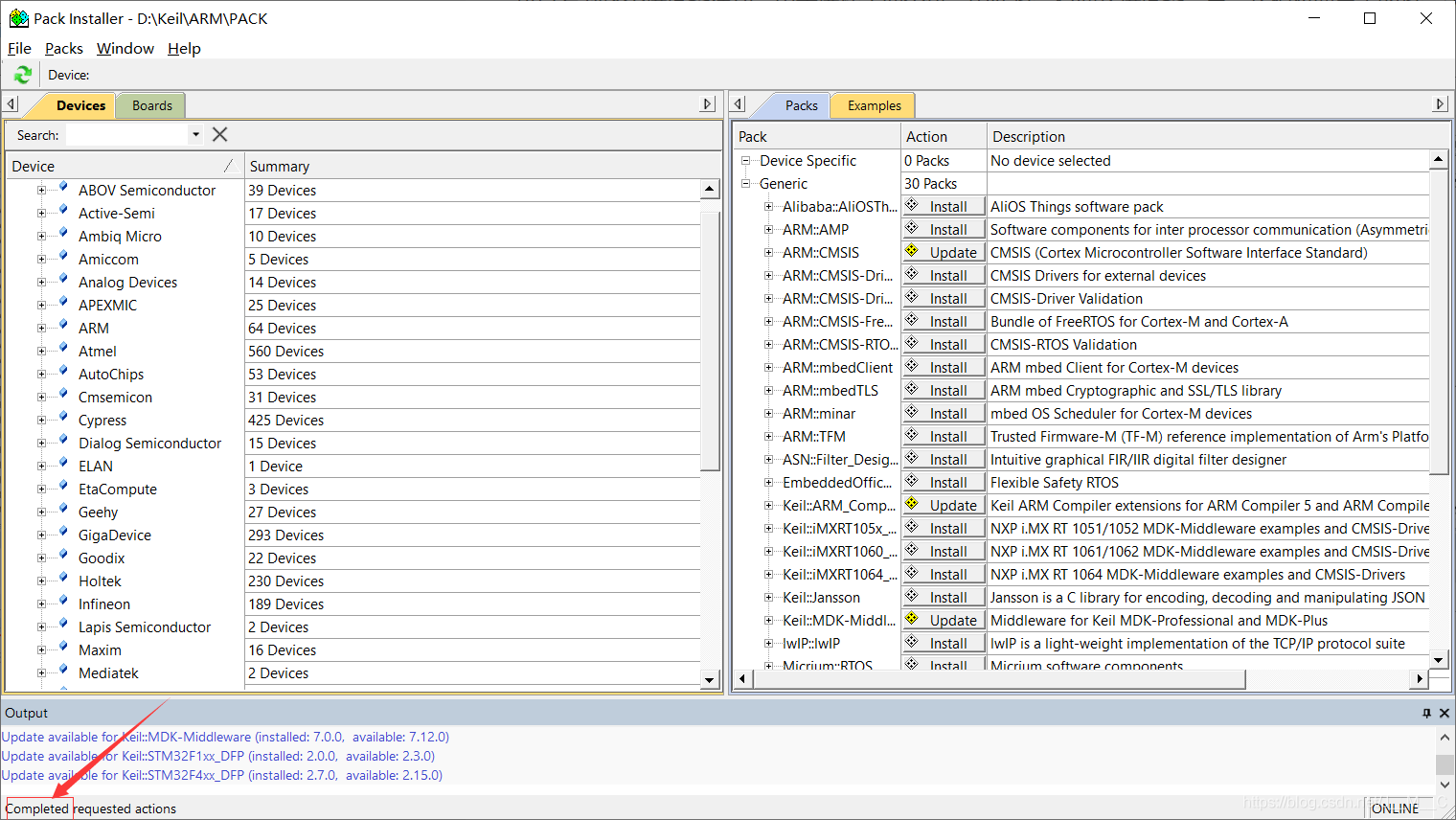The height and width of the screenshot is (820, 1456).
Task: Expand the Infineon vendor node
Action: [41, 604]
